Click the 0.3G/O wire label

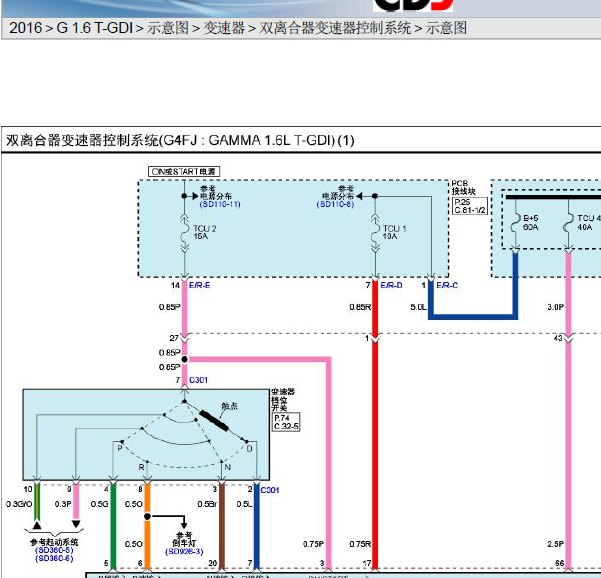pos(19,504)
